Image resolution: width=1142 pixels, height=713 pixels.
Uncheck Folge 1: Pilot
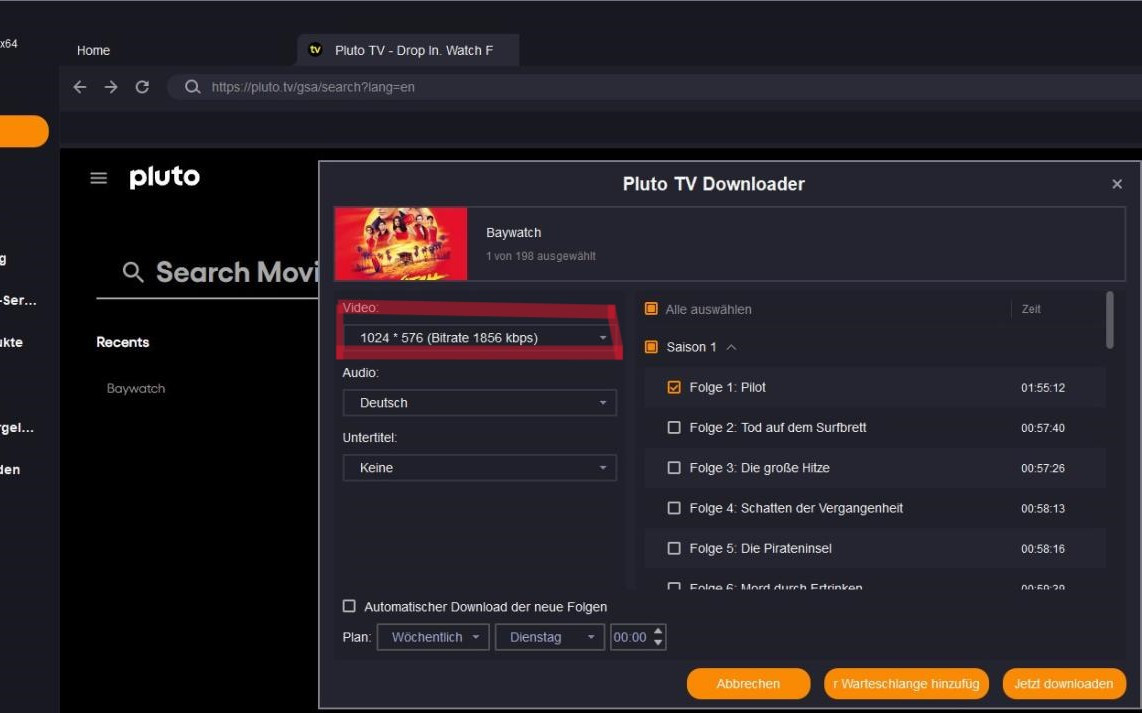(674, 387)
